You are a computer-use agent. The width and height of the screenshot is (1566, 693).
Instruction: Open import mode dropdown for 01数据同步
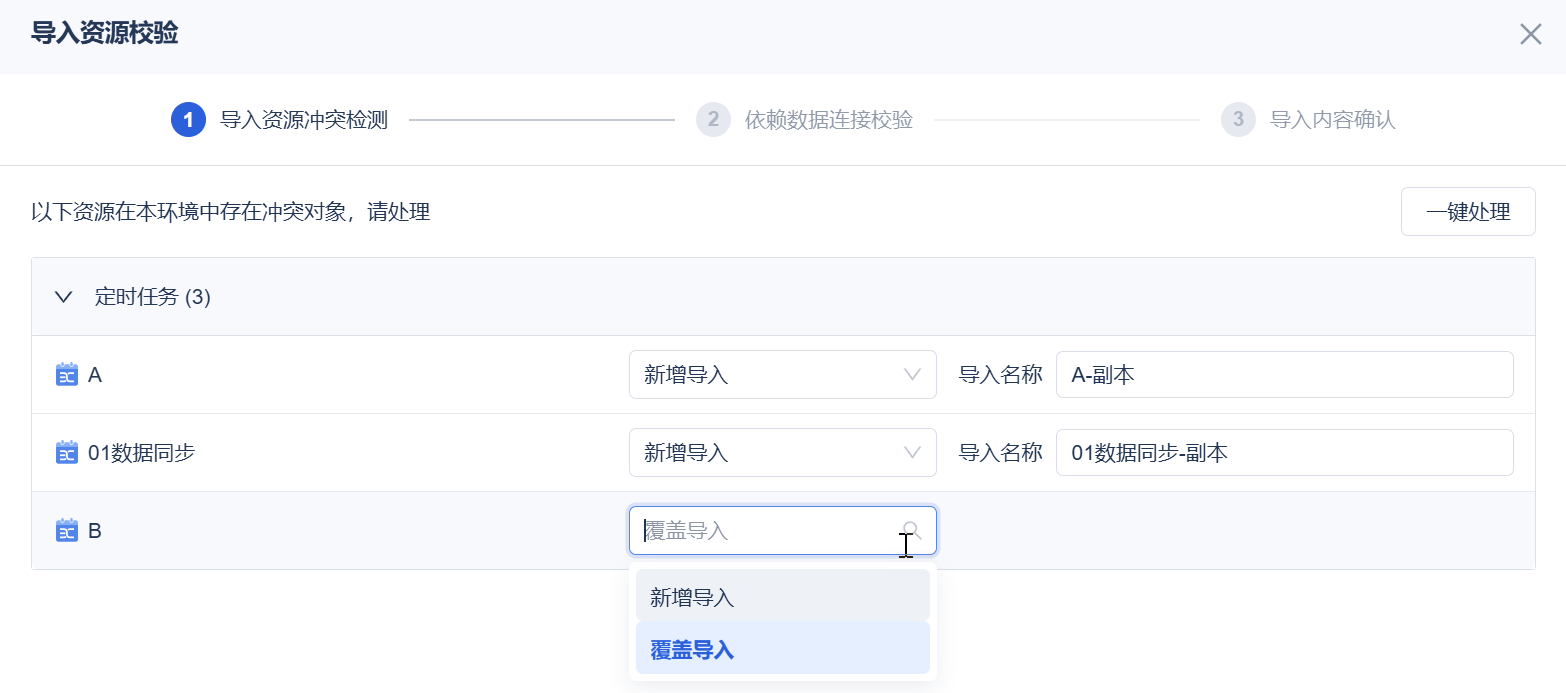tap(782, 453)
